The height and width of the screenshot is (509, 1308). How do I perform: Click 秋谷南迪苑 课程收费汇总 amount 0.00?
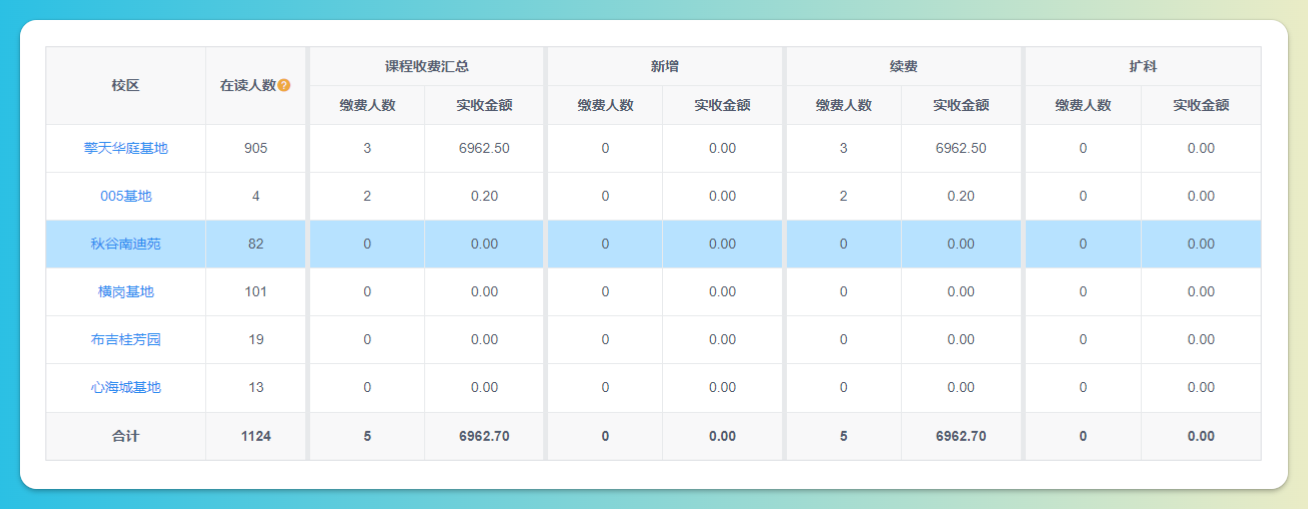point(485,244)
